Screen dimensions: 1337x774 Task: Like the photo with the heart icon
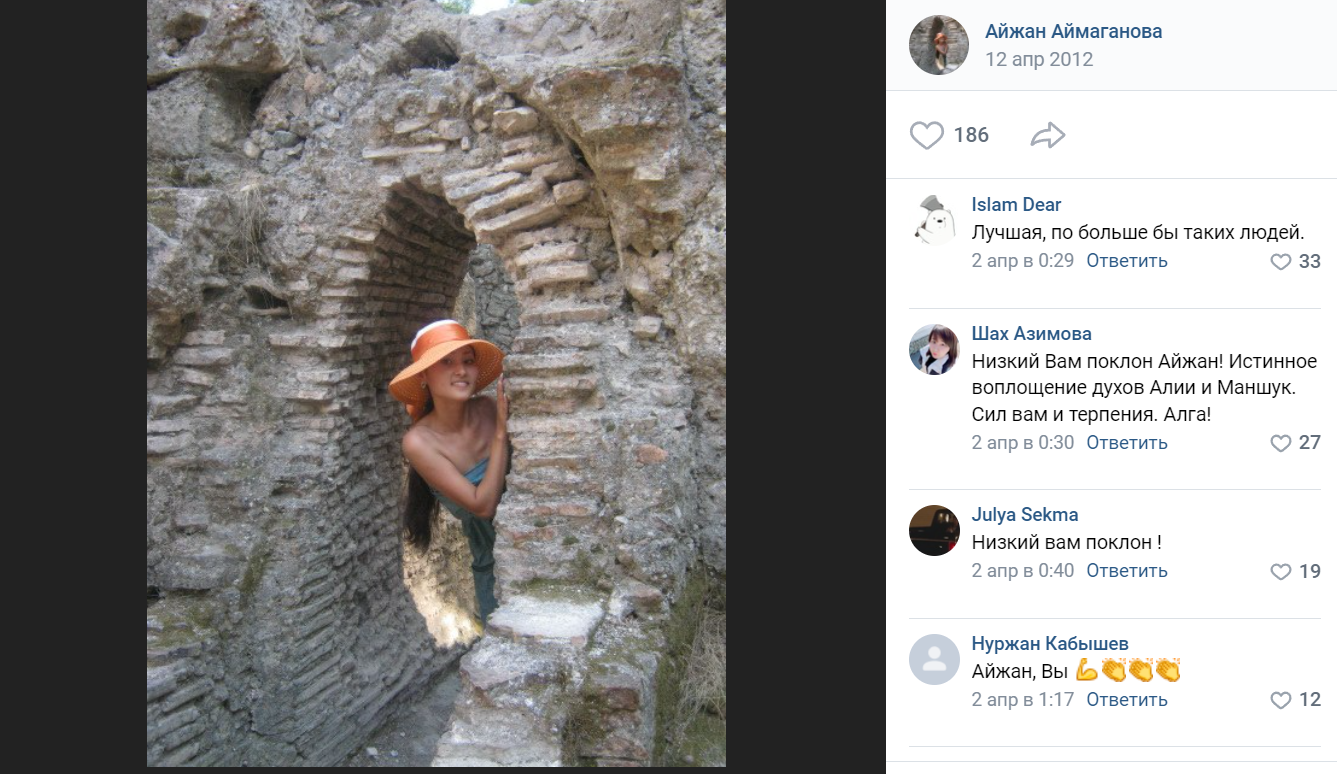pyautogui.click(x=927, y=135)
